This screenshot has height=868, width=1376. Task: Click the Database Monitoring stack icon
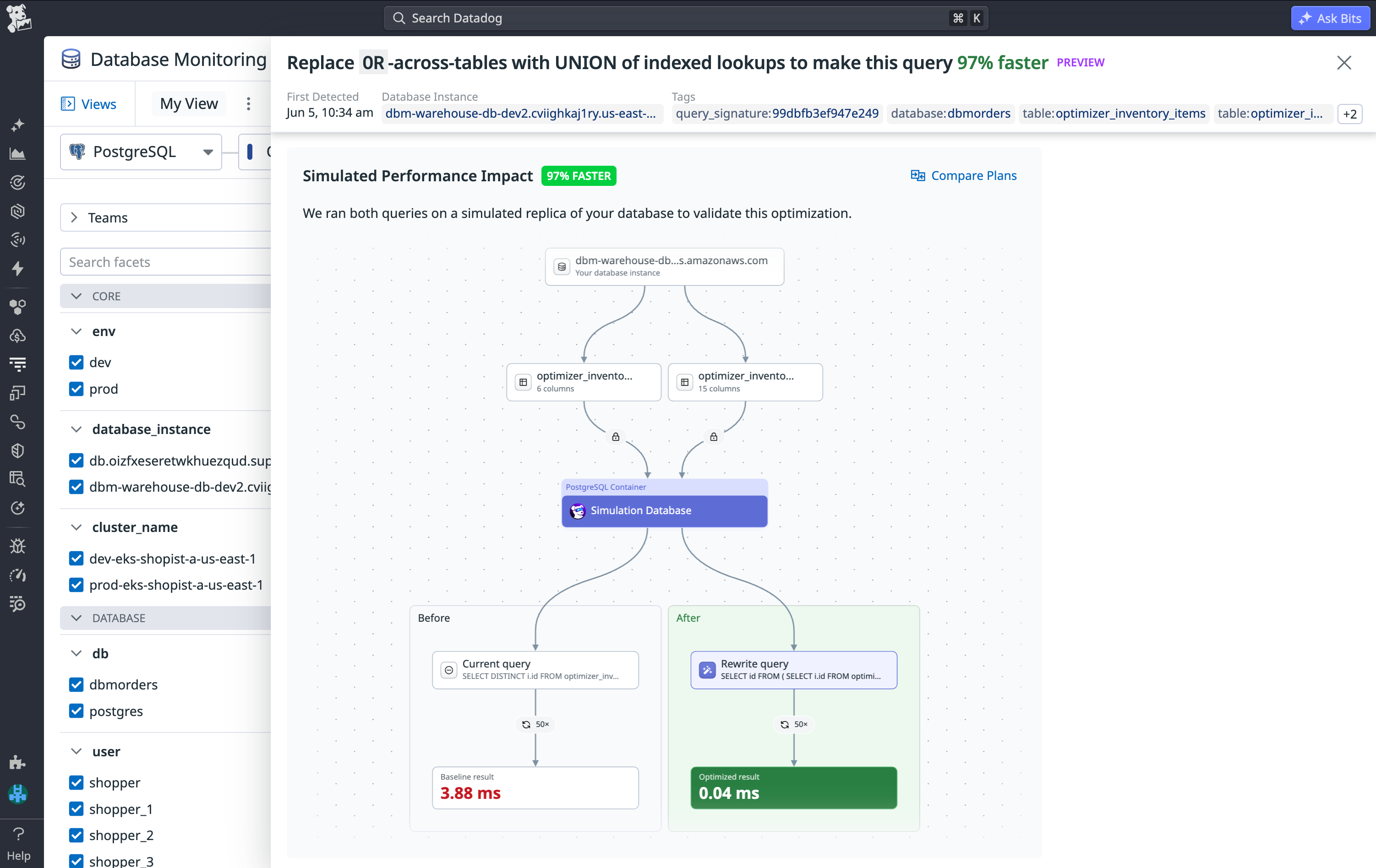point(71,59)
